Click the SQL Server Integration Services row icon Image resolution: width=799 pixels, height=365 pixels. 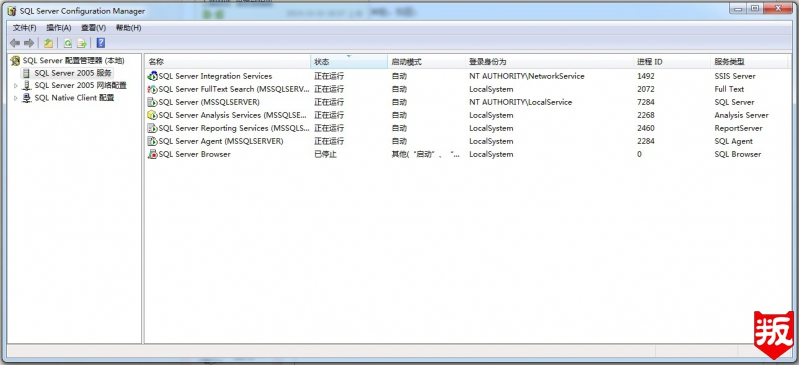152,76
